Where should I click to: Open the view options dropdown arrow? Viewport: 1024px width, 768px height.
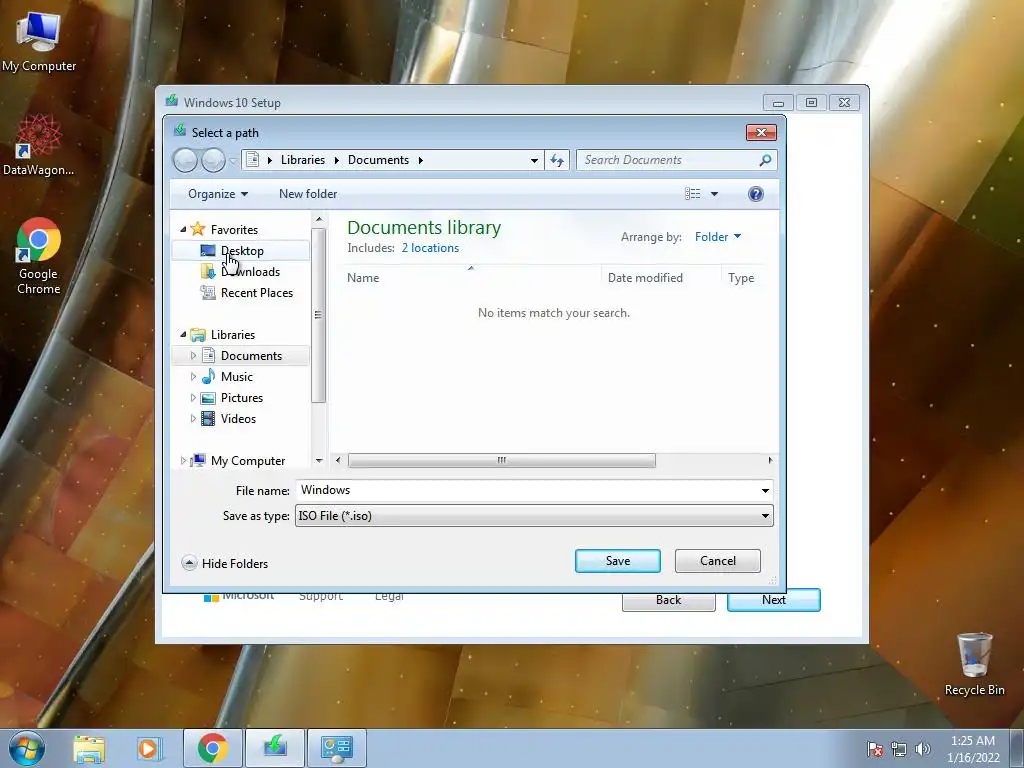714,194
